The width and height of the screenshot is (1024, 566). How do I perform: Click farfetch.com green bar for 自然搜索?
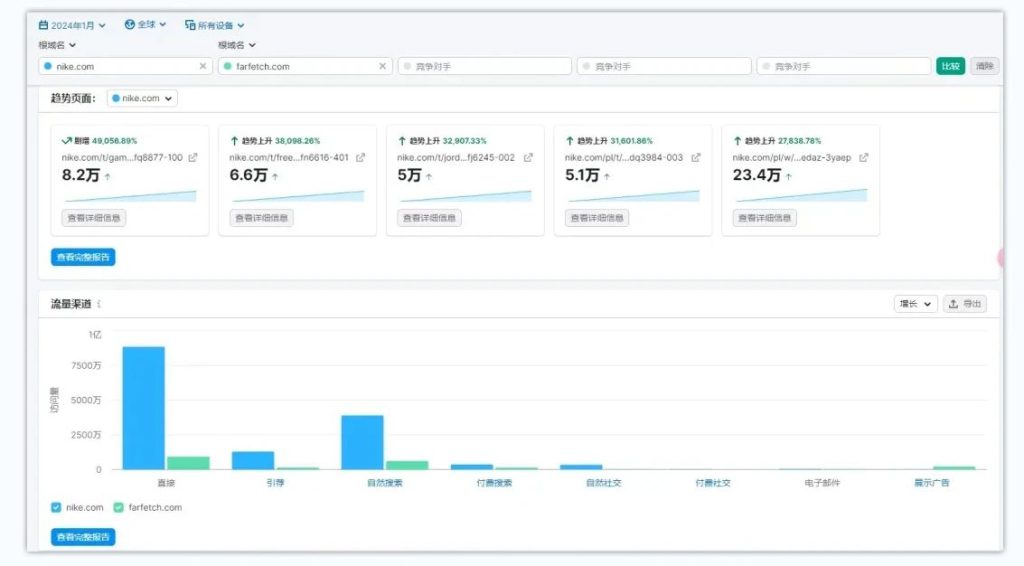pos(407,465)
